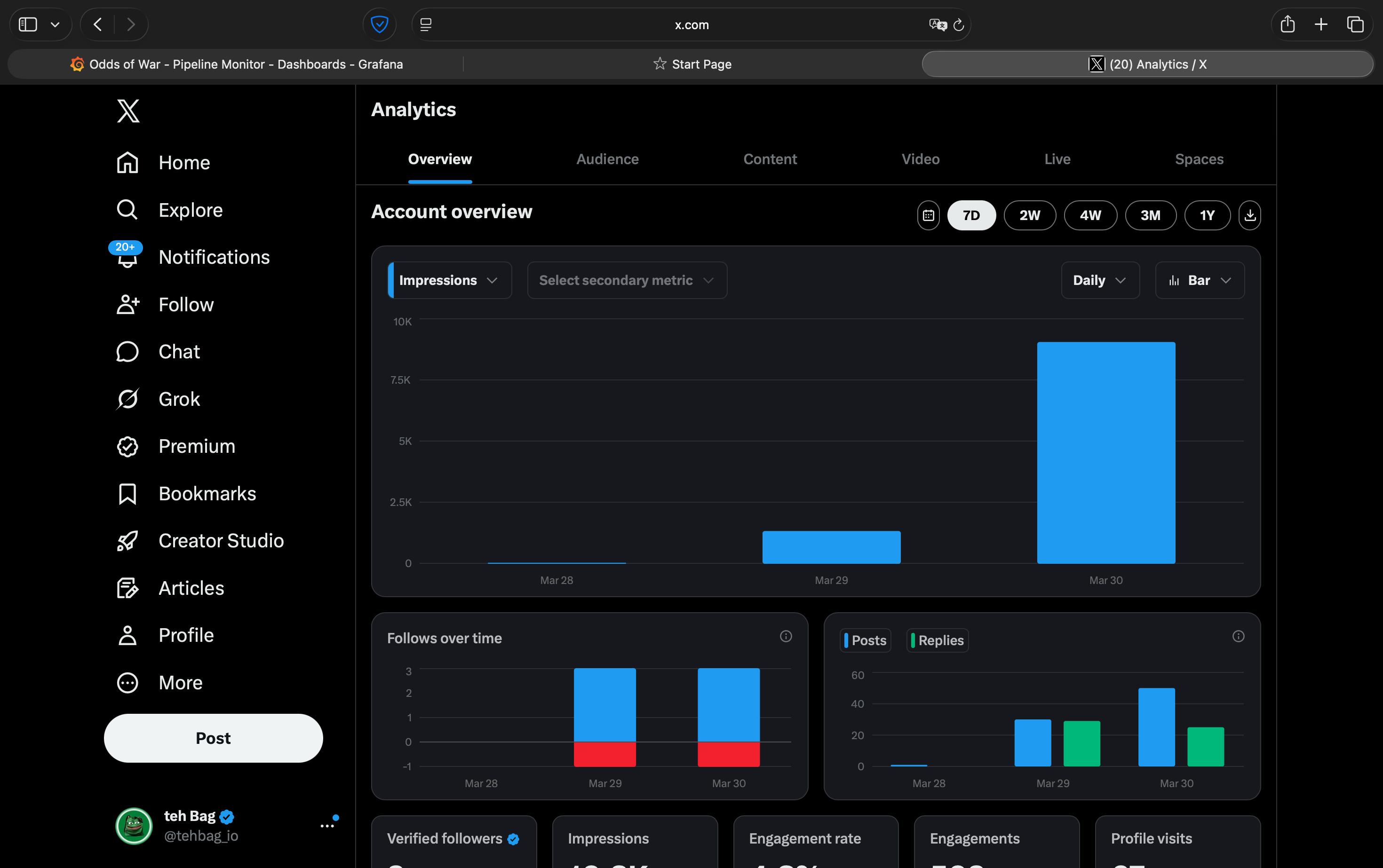1383x868 pixels.
Task: Switch to the Spaces tab
Action: (x=1199, y=159)
